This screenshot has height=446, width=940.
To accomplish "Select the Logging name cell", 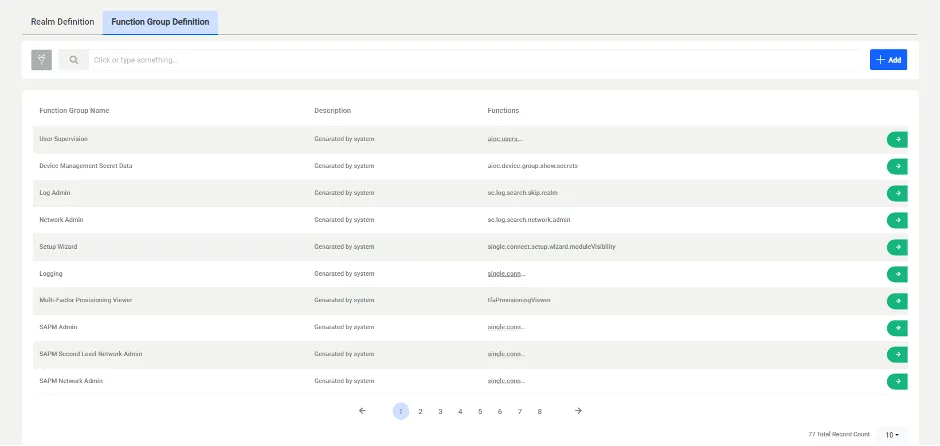I will pyautogui.click(x=51, y=274).
